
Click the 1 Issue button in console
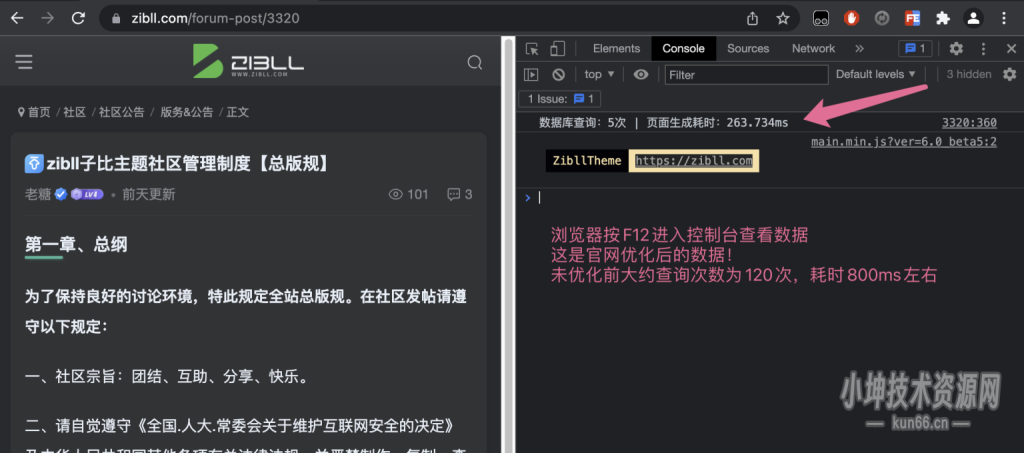[560, 99]
